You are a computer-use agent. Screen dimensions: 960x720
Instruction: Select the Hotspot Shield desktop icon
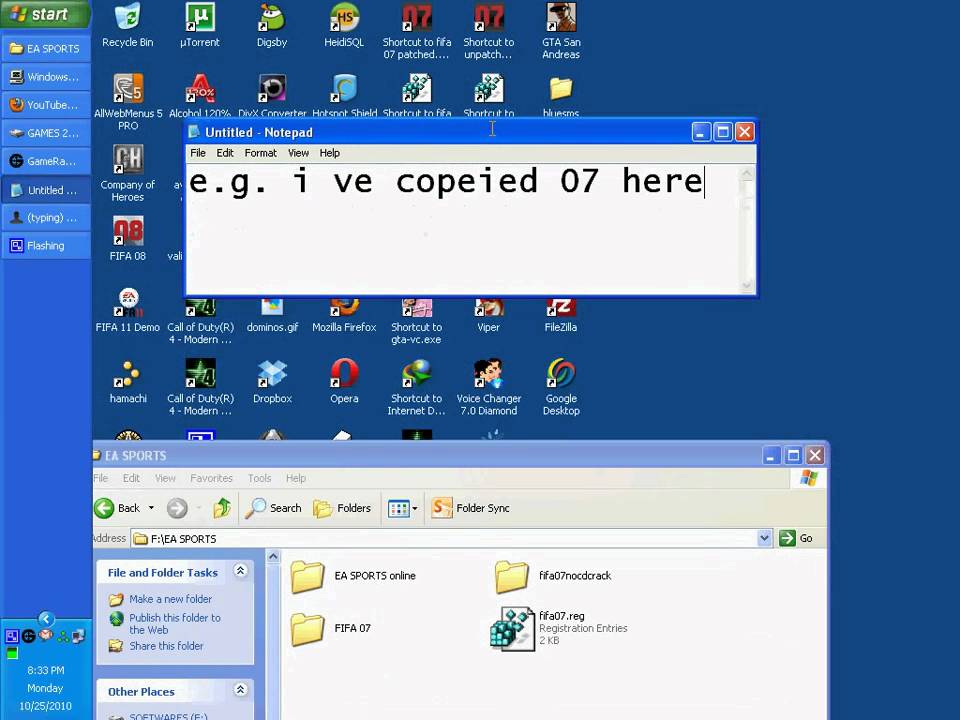coord(344,96)
